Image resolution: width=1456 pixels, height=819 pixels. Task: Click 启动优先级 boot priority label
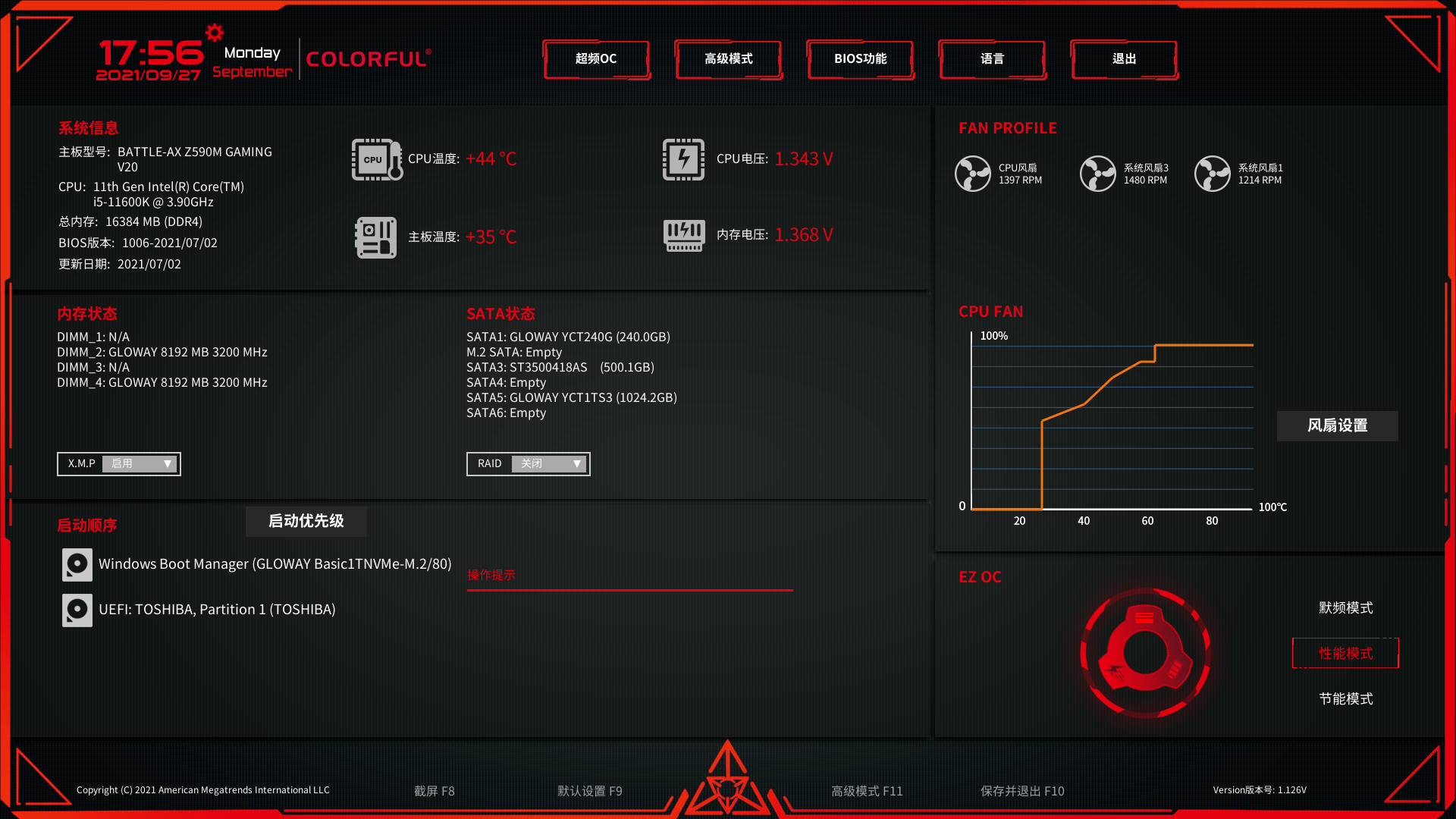311,520
